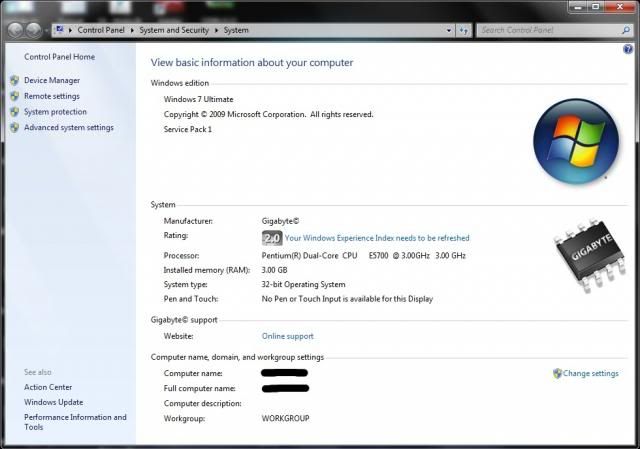The height and width of the screenshot is (449, 640).
Task: Click the Windows Experience Index rating badge
Action: tap(271, 238)
